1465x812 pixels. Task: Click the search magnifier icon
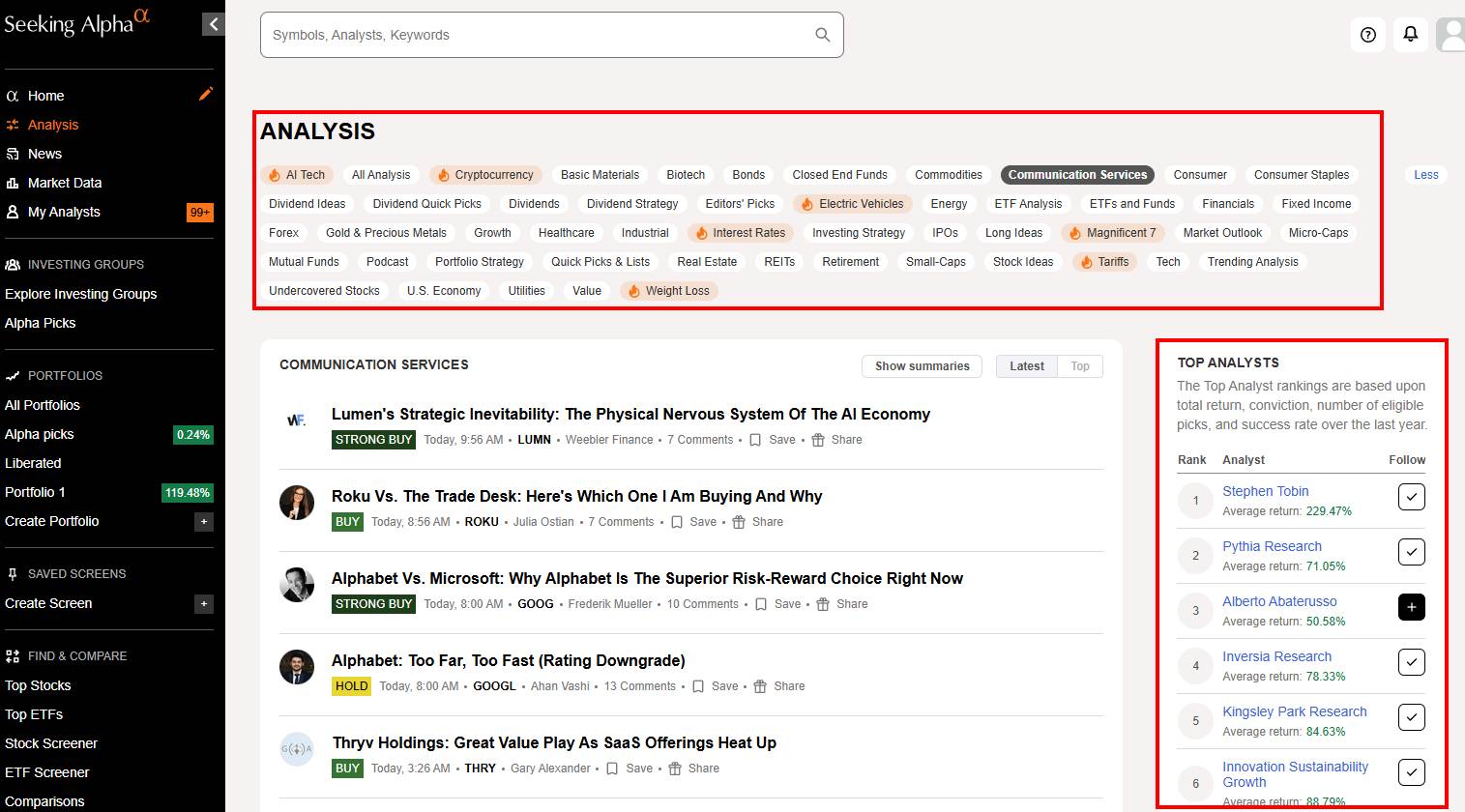822,35
